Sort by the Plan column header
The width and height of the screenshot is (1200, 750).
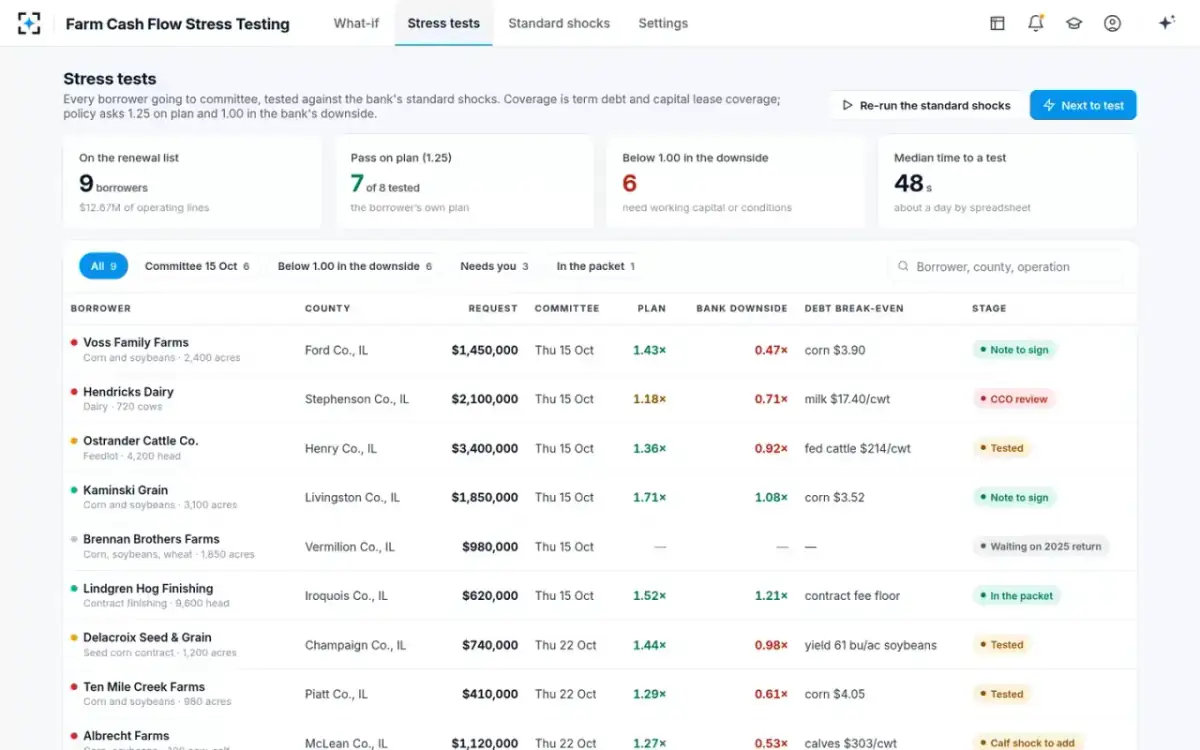coord(652,308)
